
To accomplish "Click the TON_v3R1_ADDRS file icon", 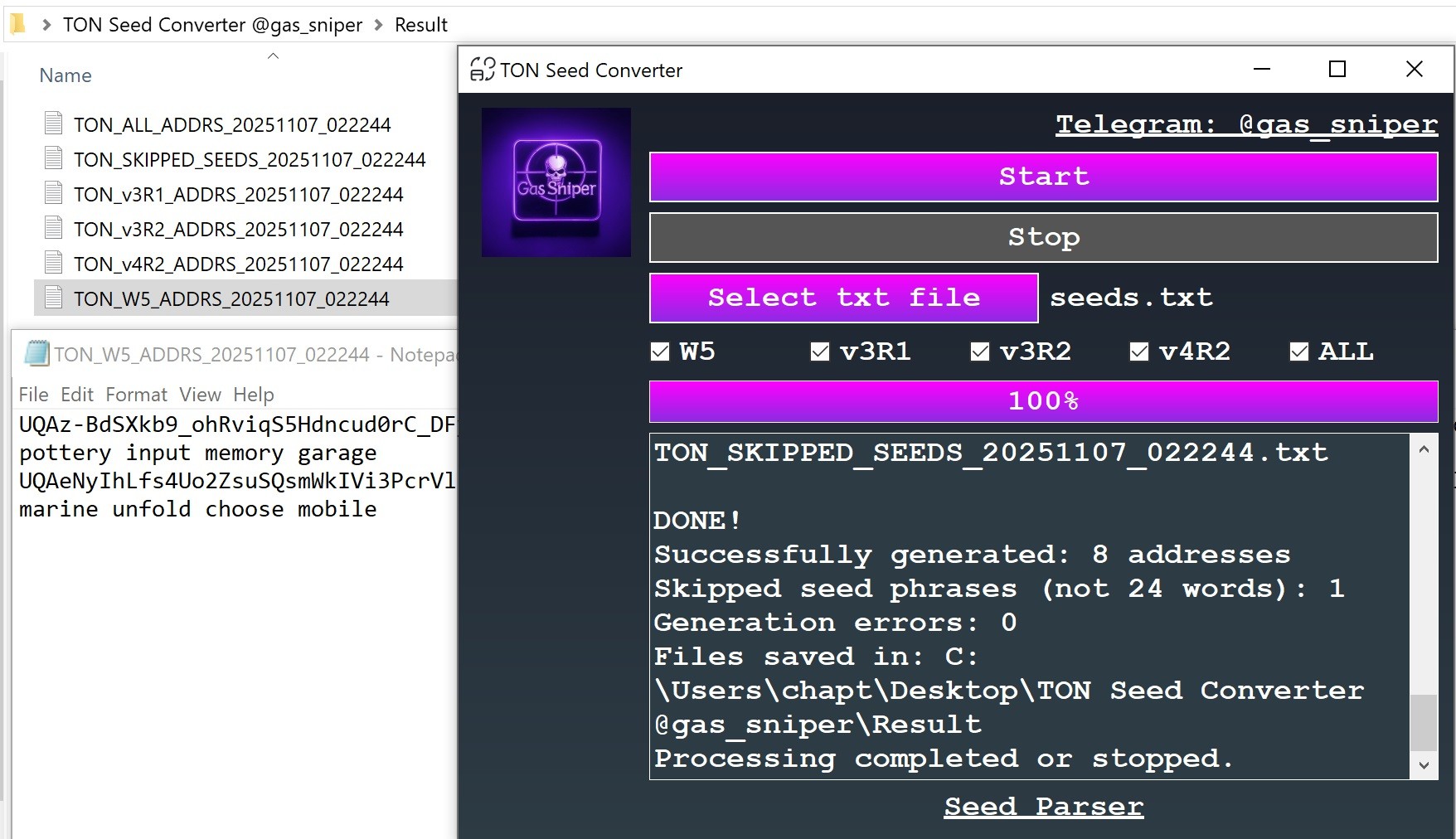I will tap(54, 193).
